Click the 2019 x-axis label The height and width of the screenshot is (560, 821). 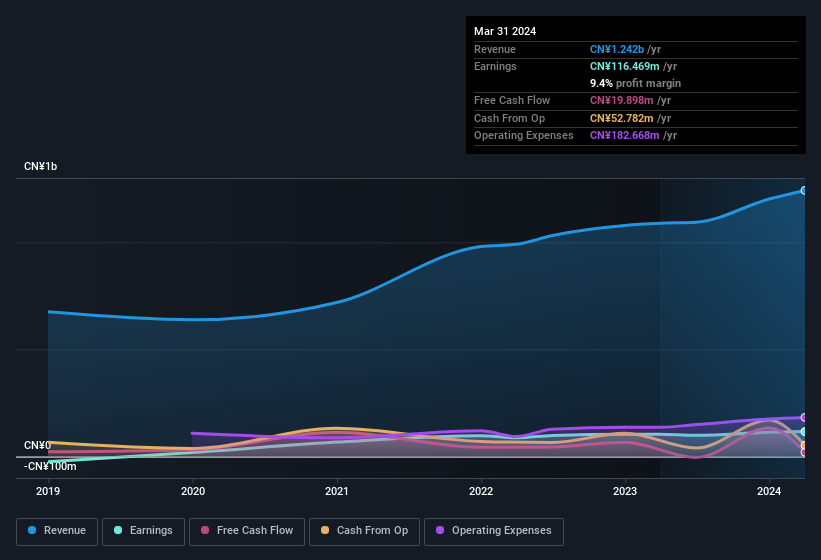[x=48, y=491]
